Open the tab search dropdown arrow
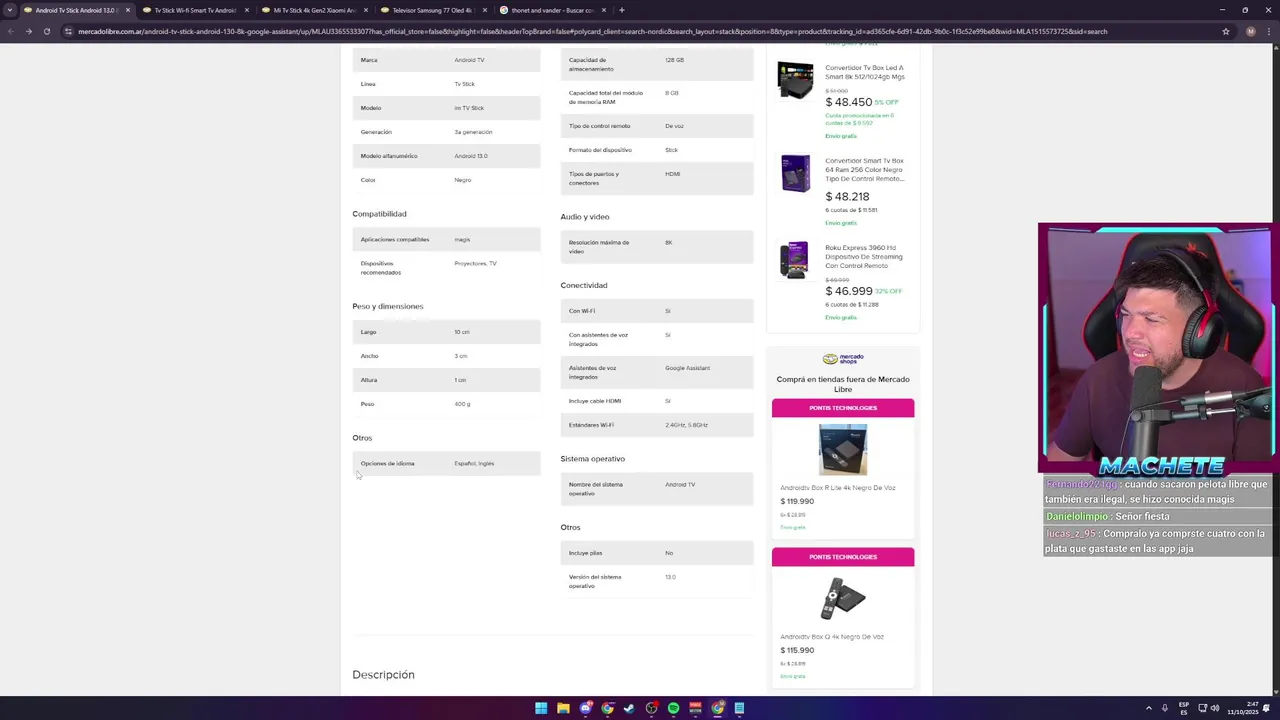1280x720 pixels. [x=9, y=10]
